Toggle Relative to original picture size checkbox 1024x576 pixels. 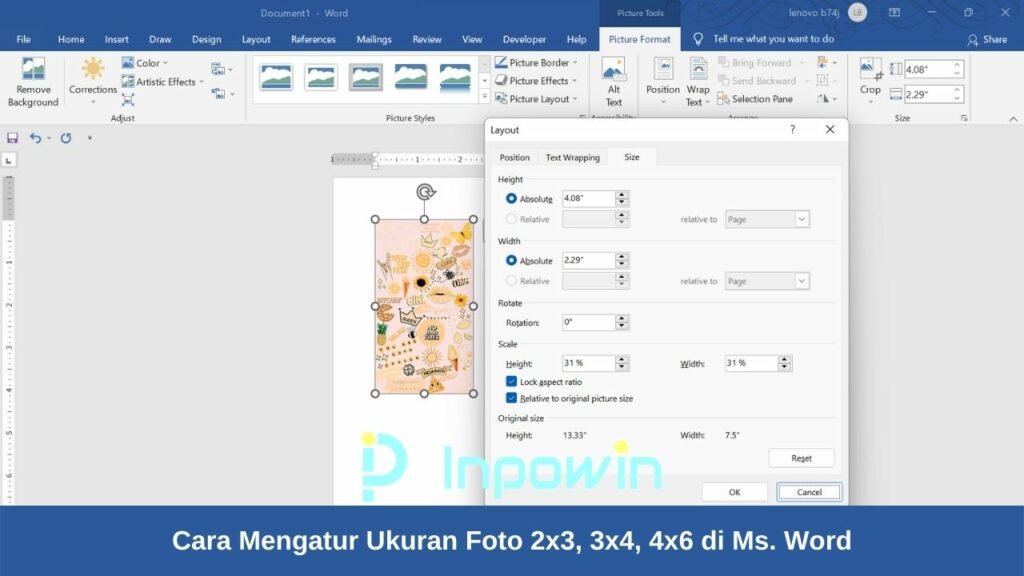[511, 398]
